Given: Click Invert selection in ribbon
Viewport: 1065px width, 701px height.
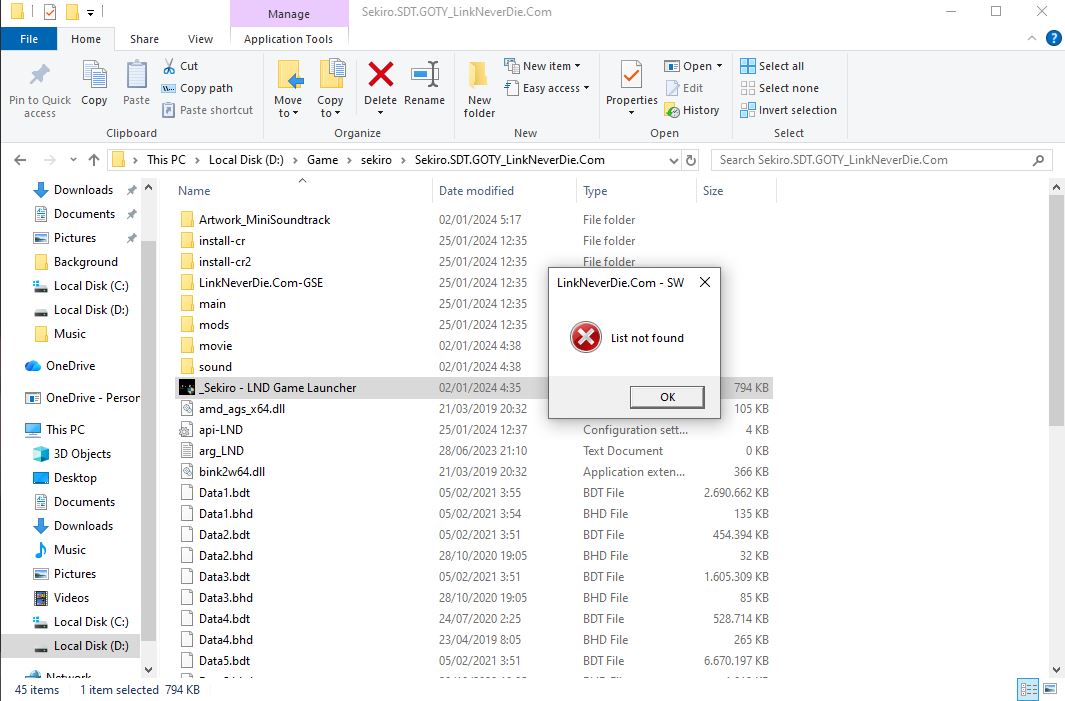Looking at the screenshot, I should 789,110.
